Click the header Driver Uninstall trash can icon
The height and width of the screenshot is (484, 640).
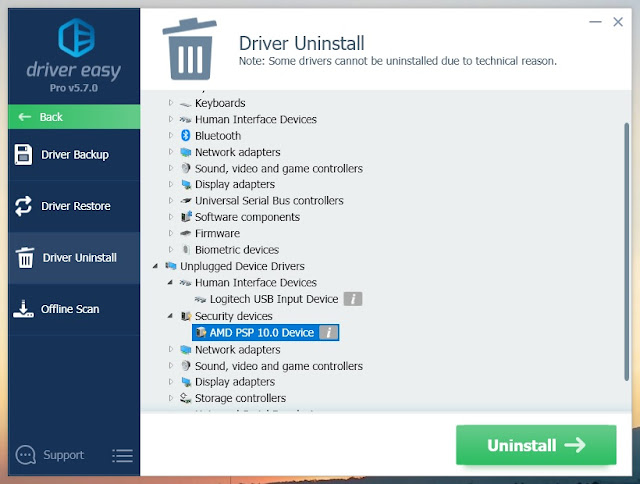click(x=189, y=49)
